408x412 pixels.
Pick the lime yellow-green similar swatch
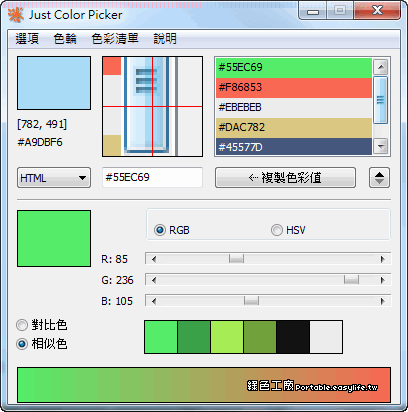pyautogui.click(x=227, y=337)
